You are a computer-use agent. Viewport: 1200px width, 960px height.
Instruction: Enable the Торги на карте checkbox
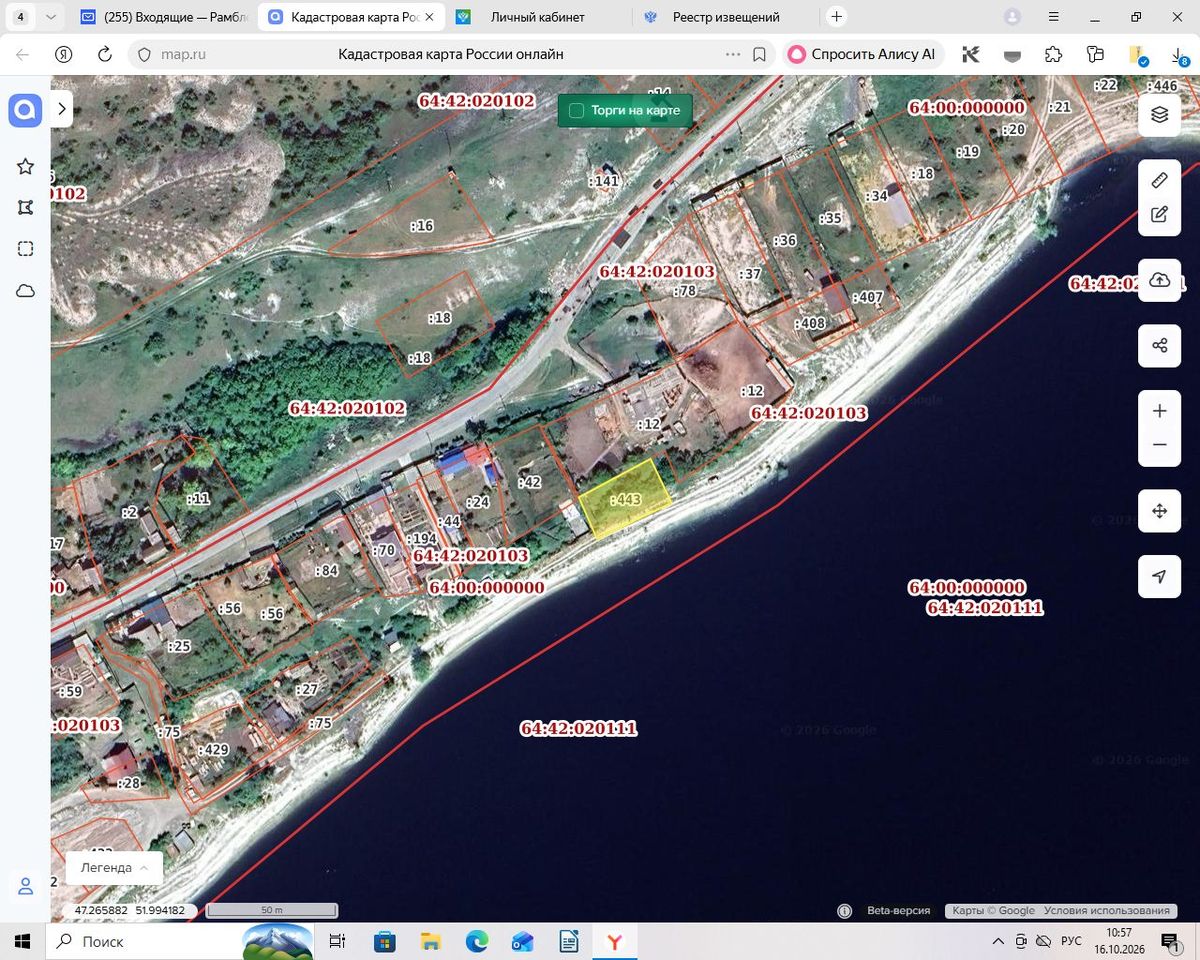click(x=576, y=111)
